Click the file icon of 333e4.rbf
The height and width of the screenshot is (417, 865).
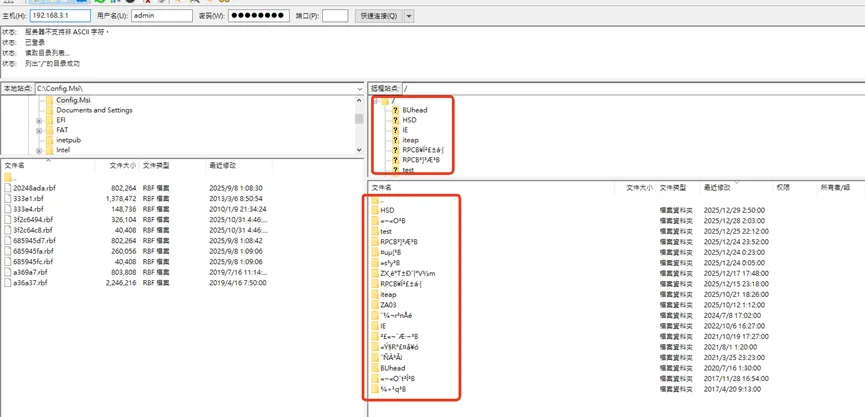point(7,209)
